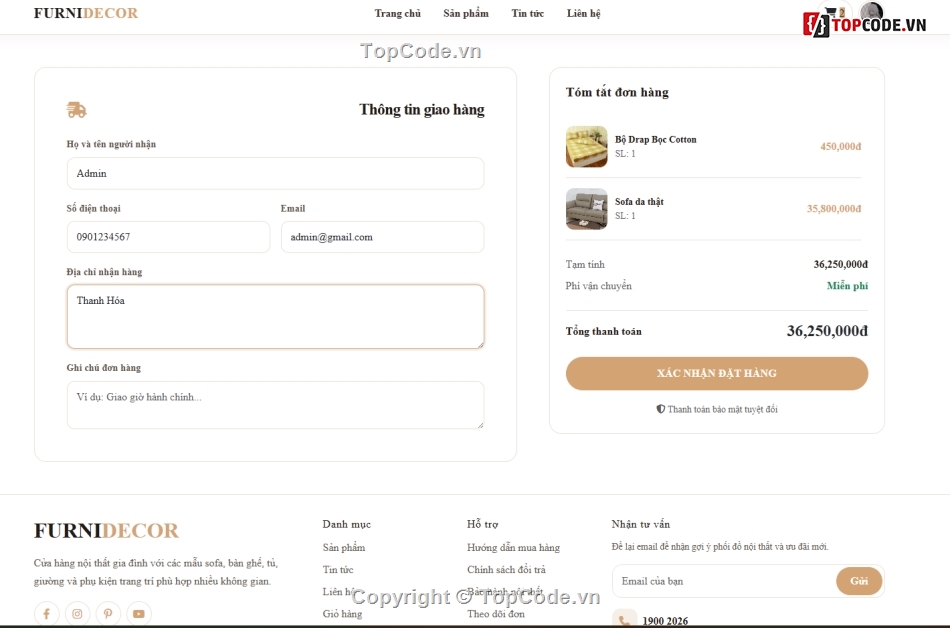Open the Instagram social icon in footer
Image resolution: width=950 pixels, height=628 pixels.
coord(78,613)
